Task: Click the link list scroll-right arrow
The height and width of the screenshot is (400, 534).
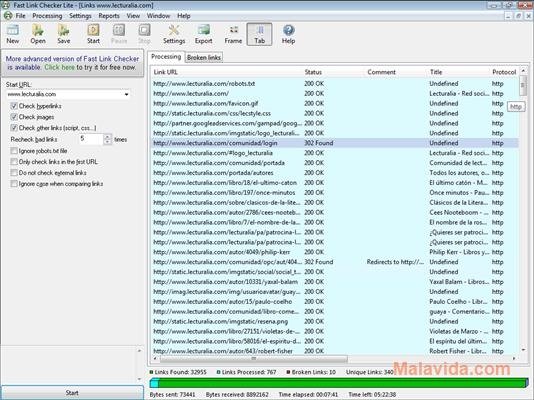Action: (514, 358)
